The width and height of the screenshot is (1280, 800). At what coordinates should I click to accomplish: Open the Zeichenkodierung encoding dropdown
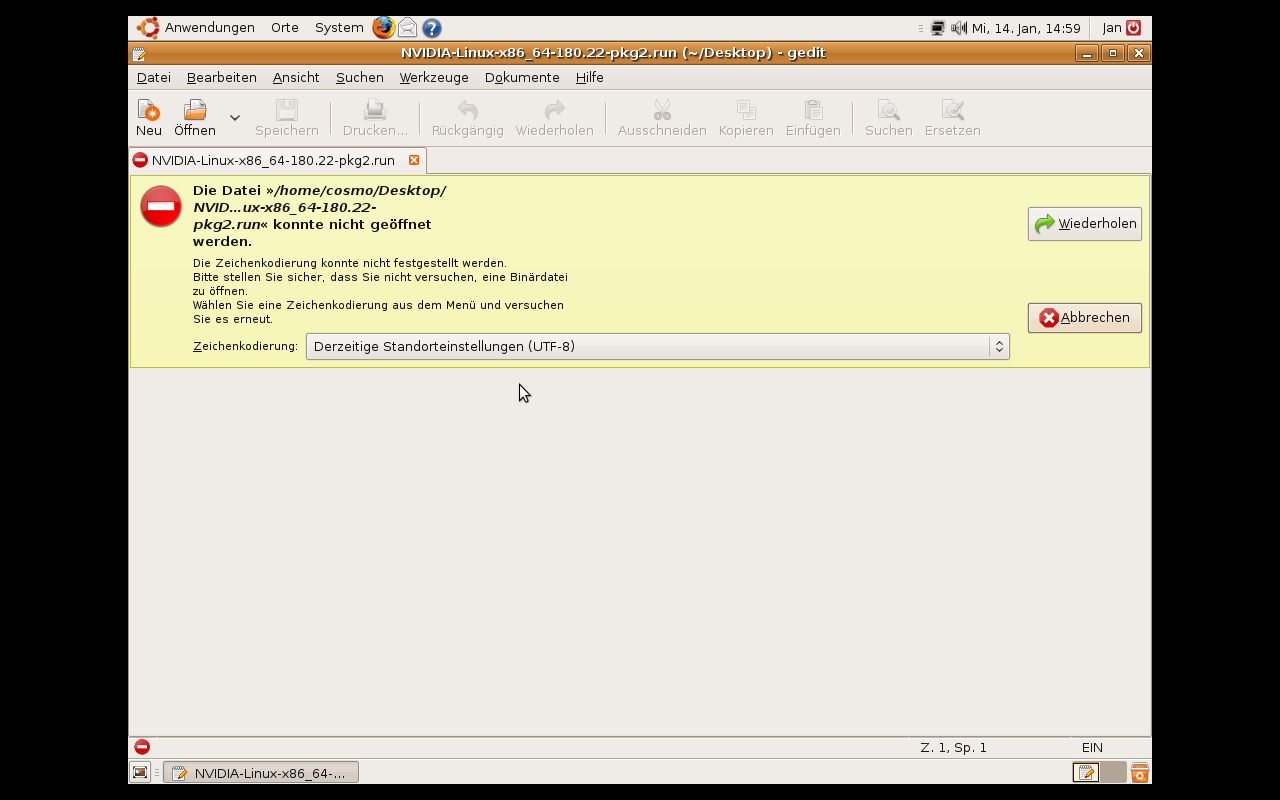[x=657, y=346]
